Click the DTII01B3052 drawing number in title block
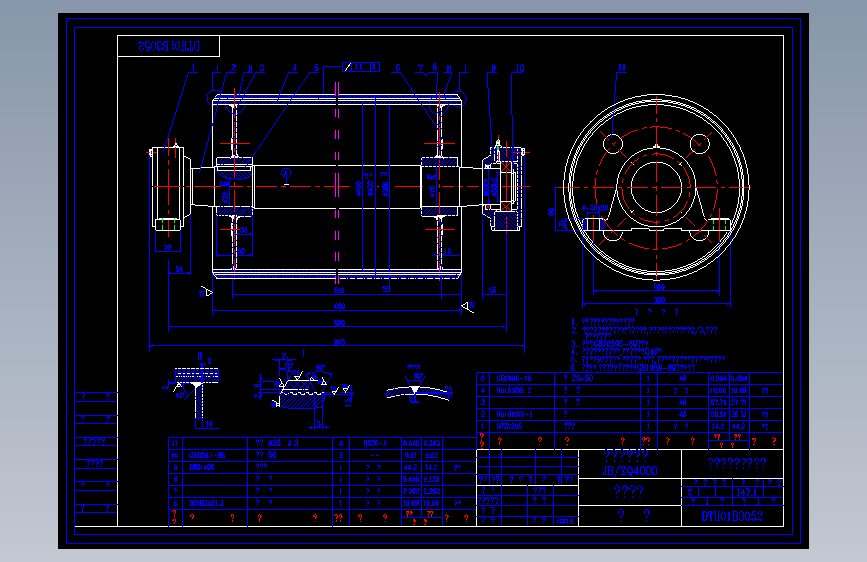This screenshot has width=867, height=562. 732,516
